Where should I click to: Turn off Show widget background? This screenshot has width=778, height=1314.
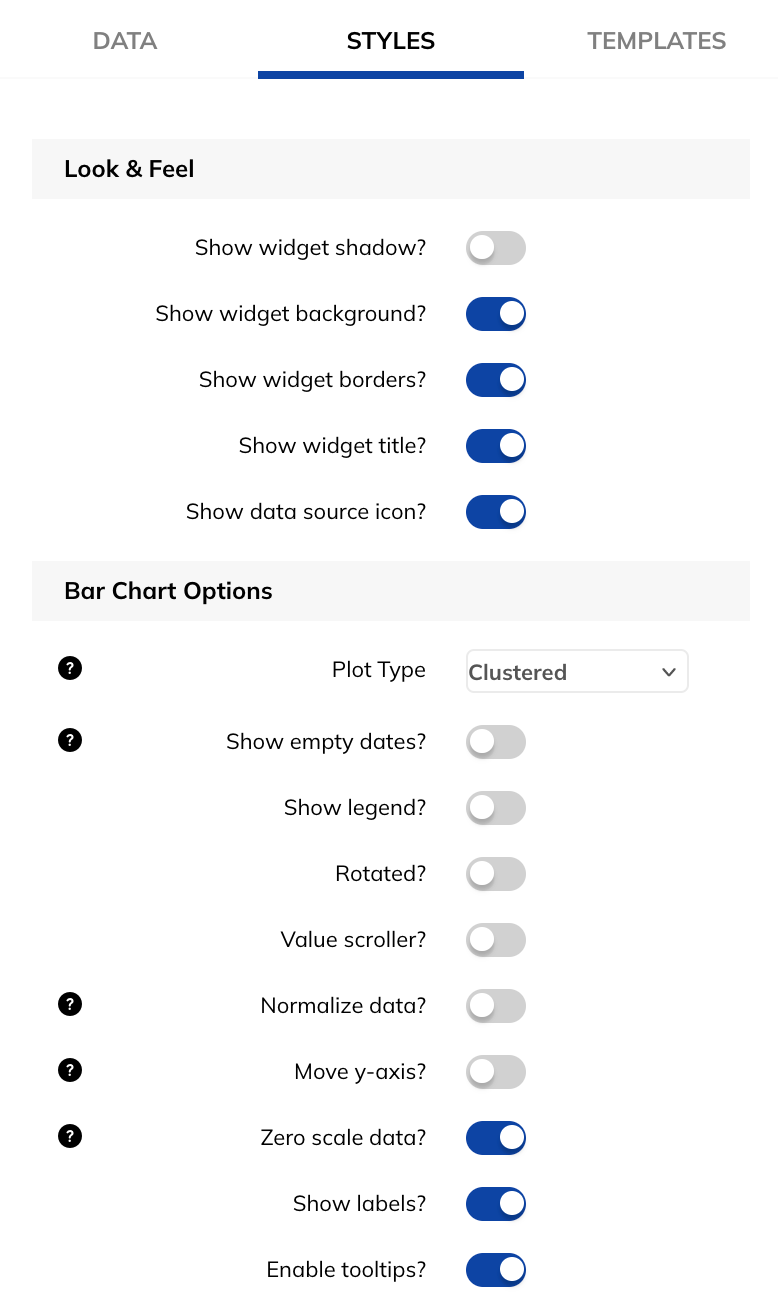[x=496, y=313]
